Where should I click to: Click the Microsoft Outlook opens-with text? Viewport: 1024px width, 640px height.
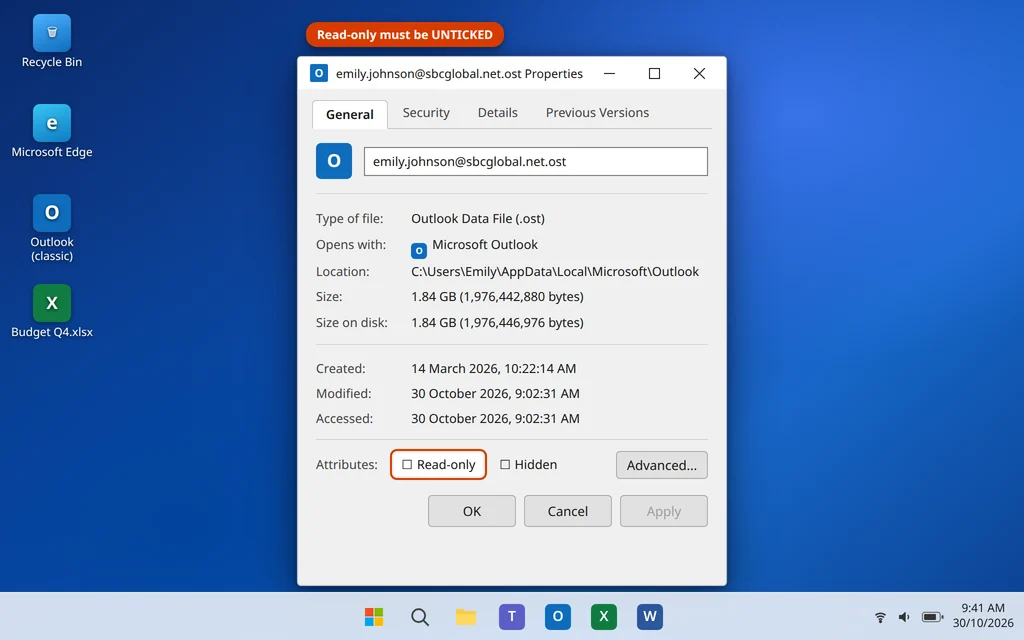(485, 244)
